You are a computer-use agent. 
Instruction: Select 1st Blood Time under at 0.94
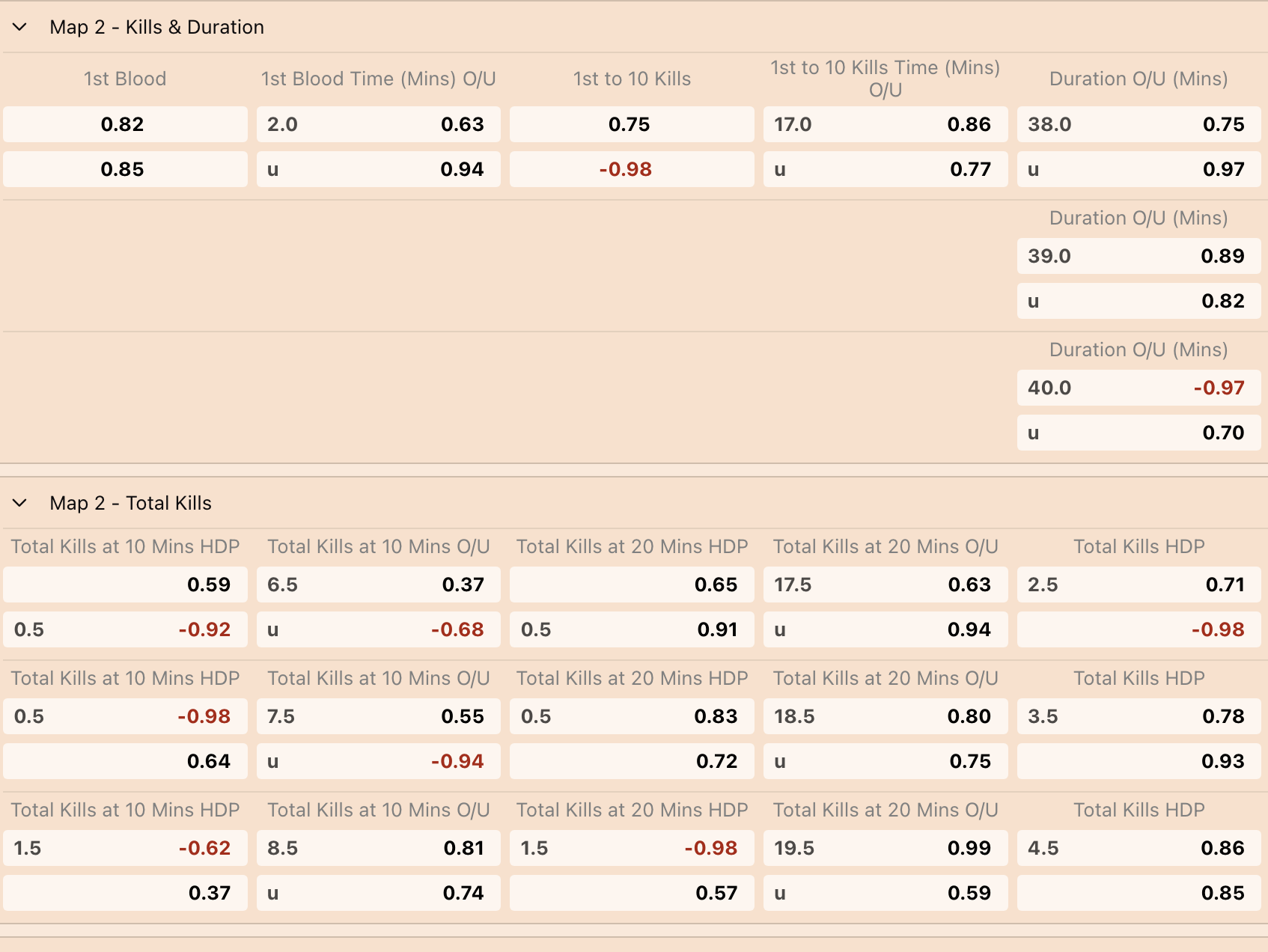pyautogui.click(x=378, y=169)
